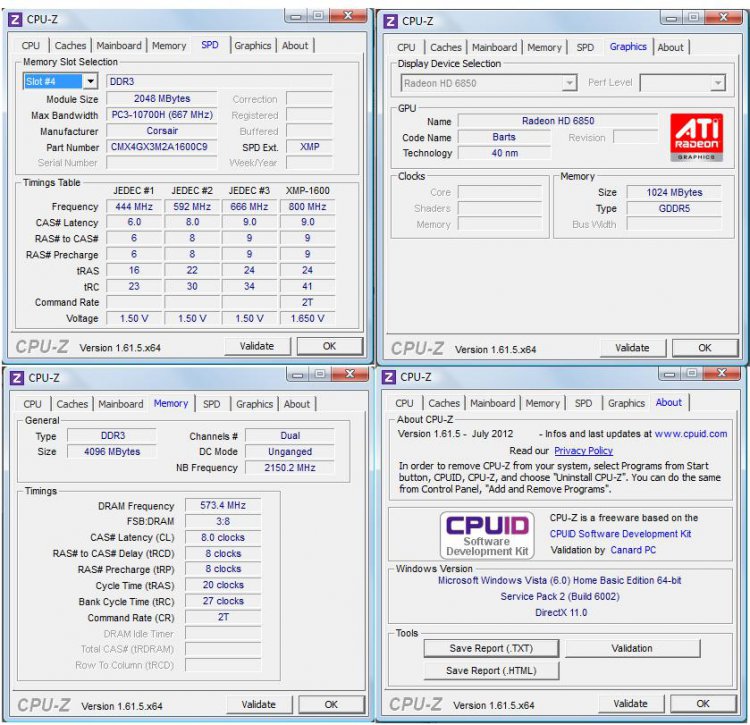This screenshot has height=725, width=750.
Task: Open Memory tab in the SPD window
Action: coord(169,45)
